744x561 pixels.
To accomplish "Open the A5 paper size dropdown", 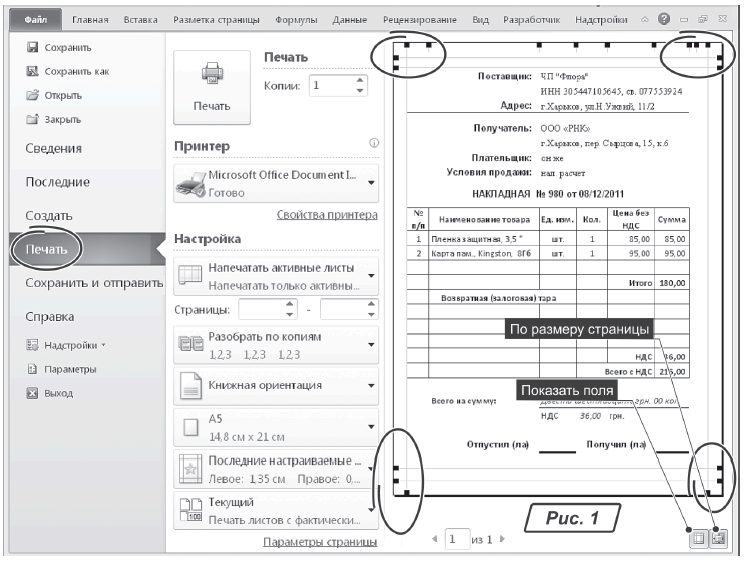I will pyautogui.click(x=277, y=428).
